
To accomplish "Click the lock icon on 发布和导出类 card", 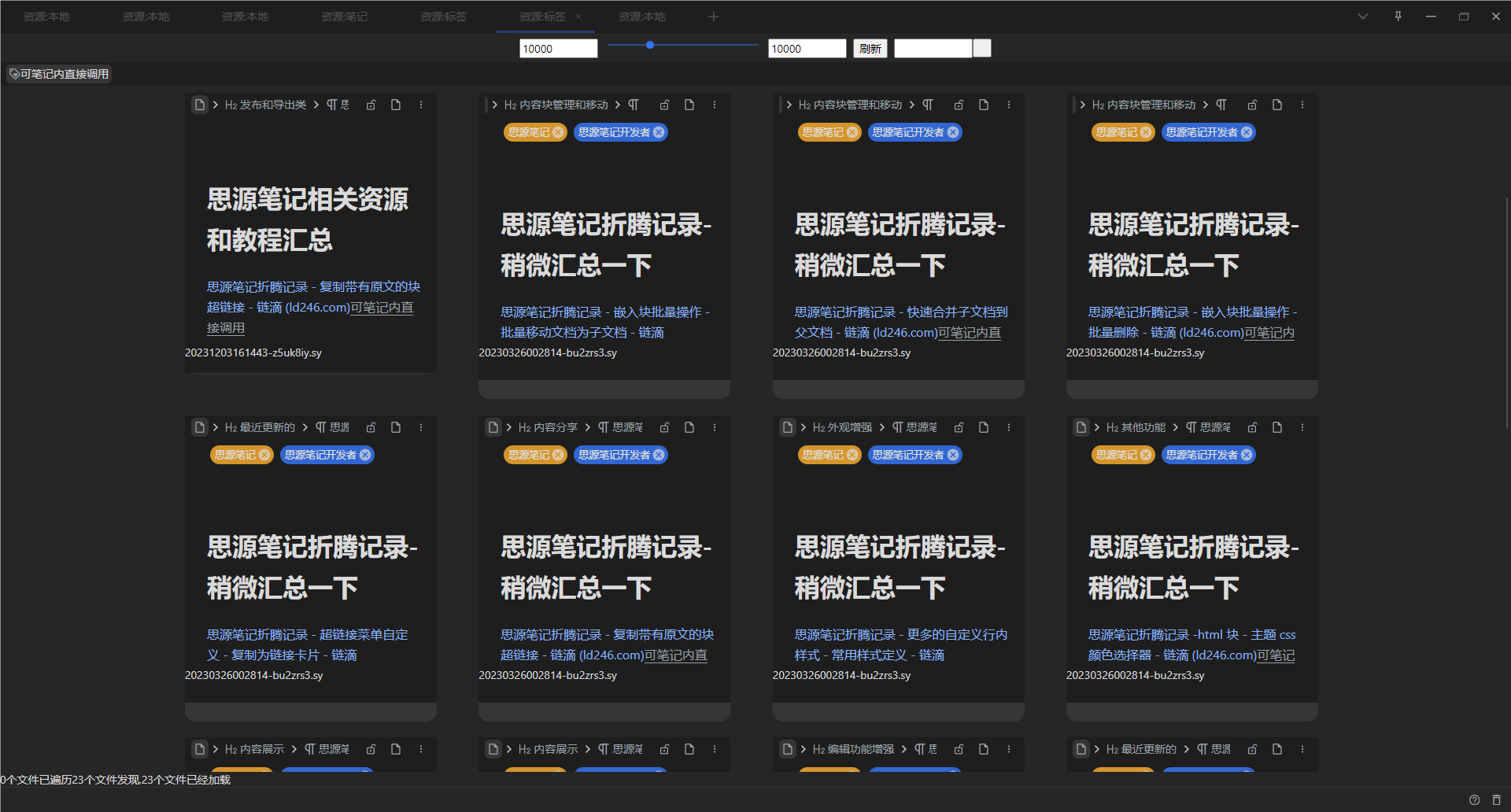I will [x=371, y=104].
